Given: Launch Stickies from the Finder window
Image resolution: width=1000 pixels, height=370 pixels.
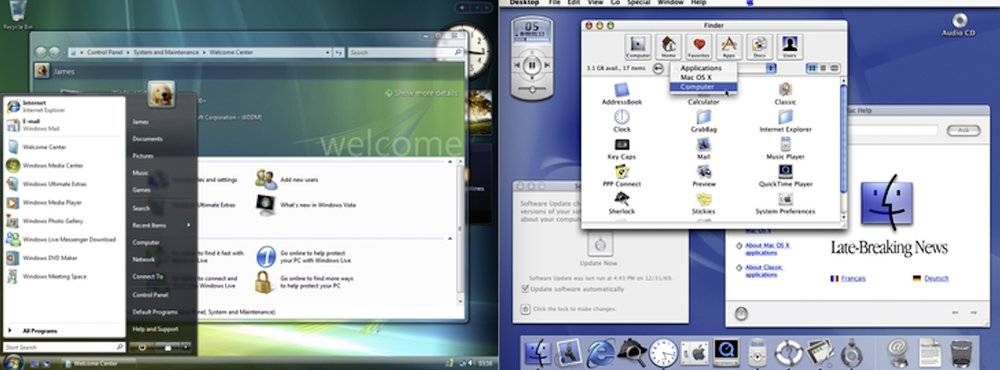Looking at the screenshot, I should click(x=703, y=203).
